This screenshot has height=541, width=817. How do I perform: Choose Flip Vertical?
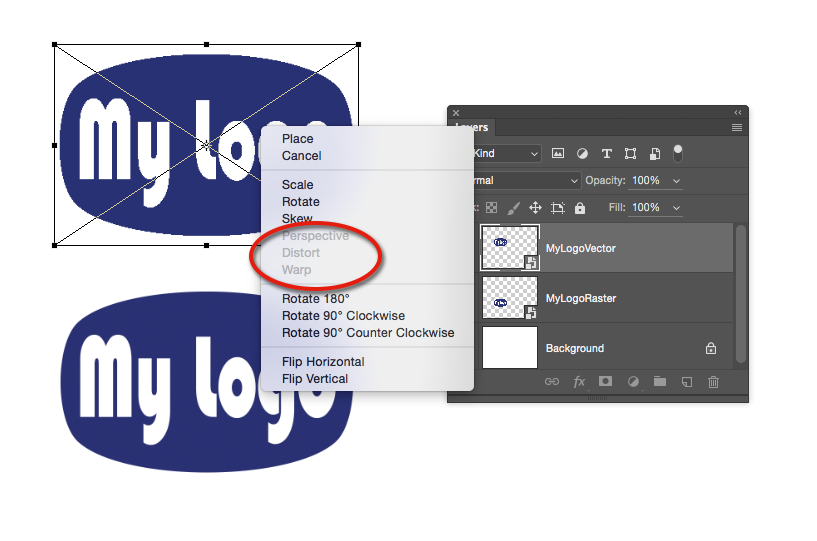click(315, 379)
